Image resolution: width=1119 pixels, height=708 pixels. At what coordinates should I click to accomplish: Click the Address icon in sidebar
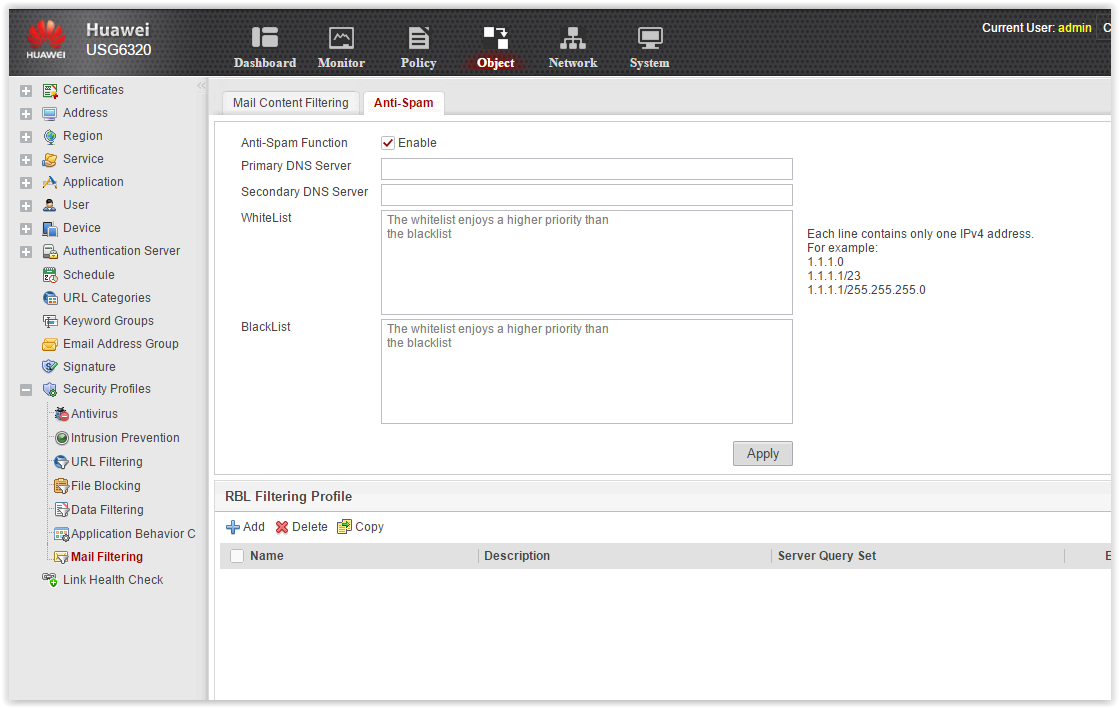50,113
